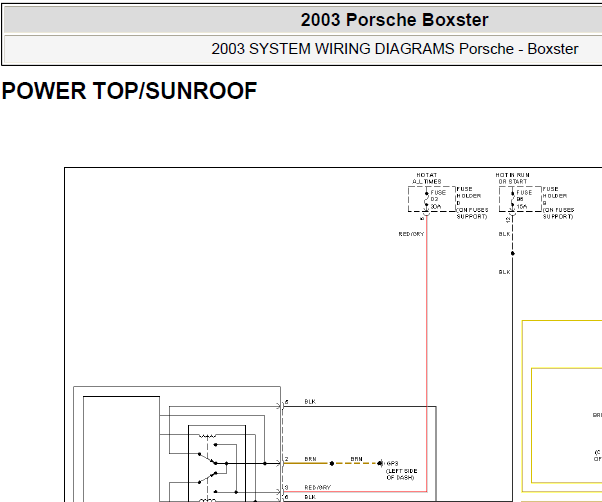Click the 'RED/GRY' wire label at connector pin 3

click(x=318, y=487)
